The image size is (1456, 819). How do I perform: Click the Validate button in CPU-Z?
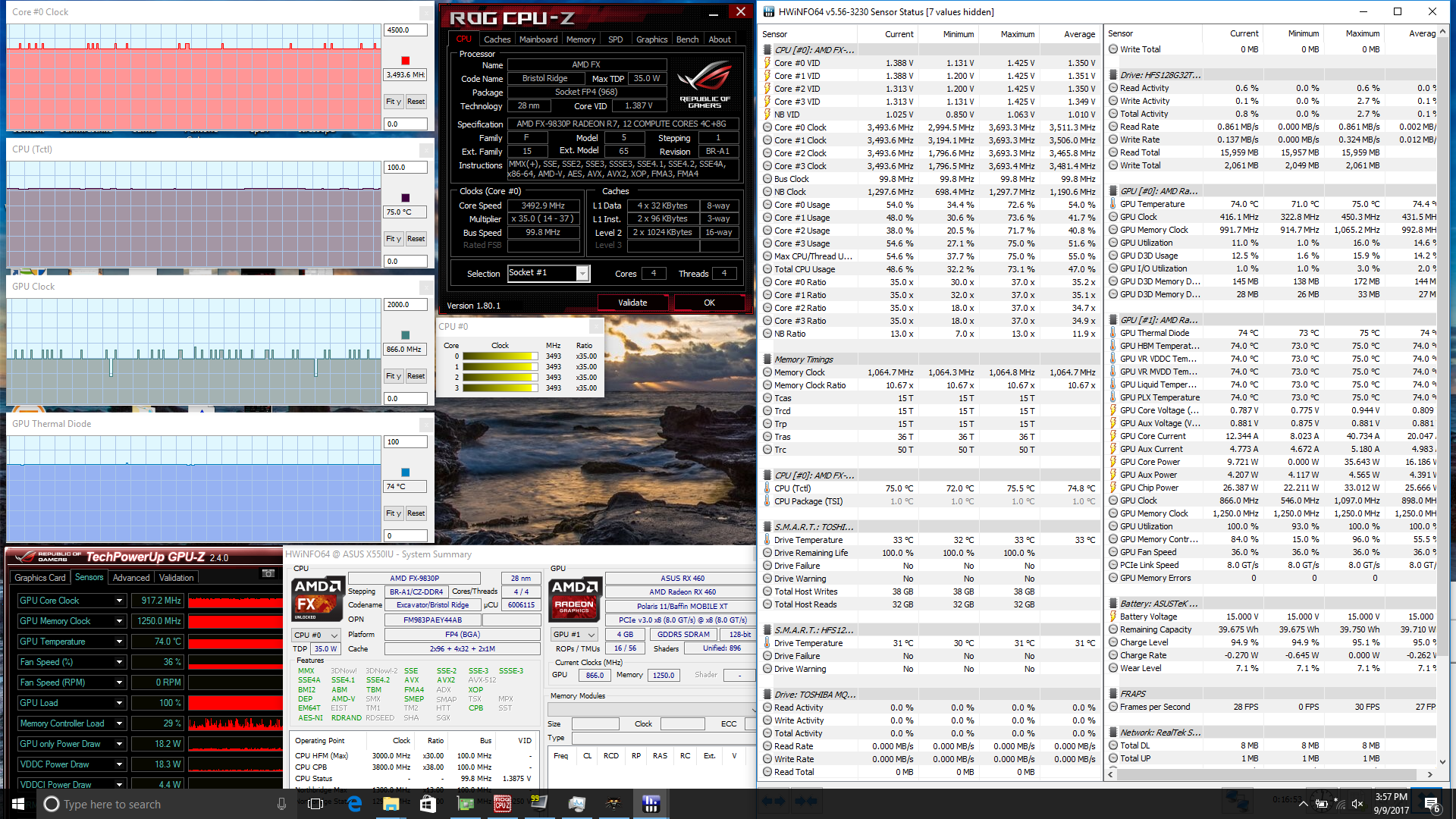pos(632,303)
